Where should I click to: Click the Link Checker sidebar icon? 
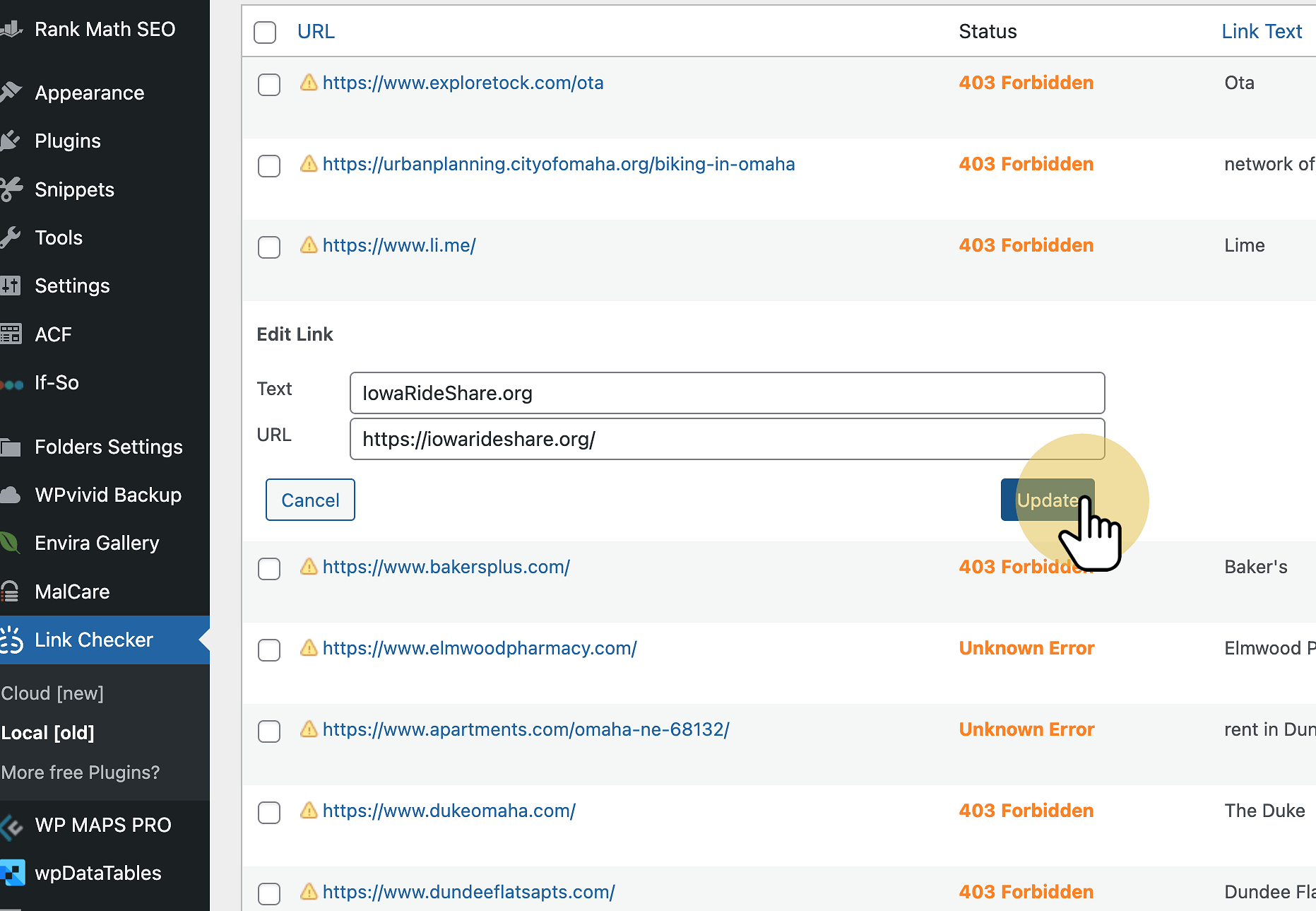coord(12,640)
